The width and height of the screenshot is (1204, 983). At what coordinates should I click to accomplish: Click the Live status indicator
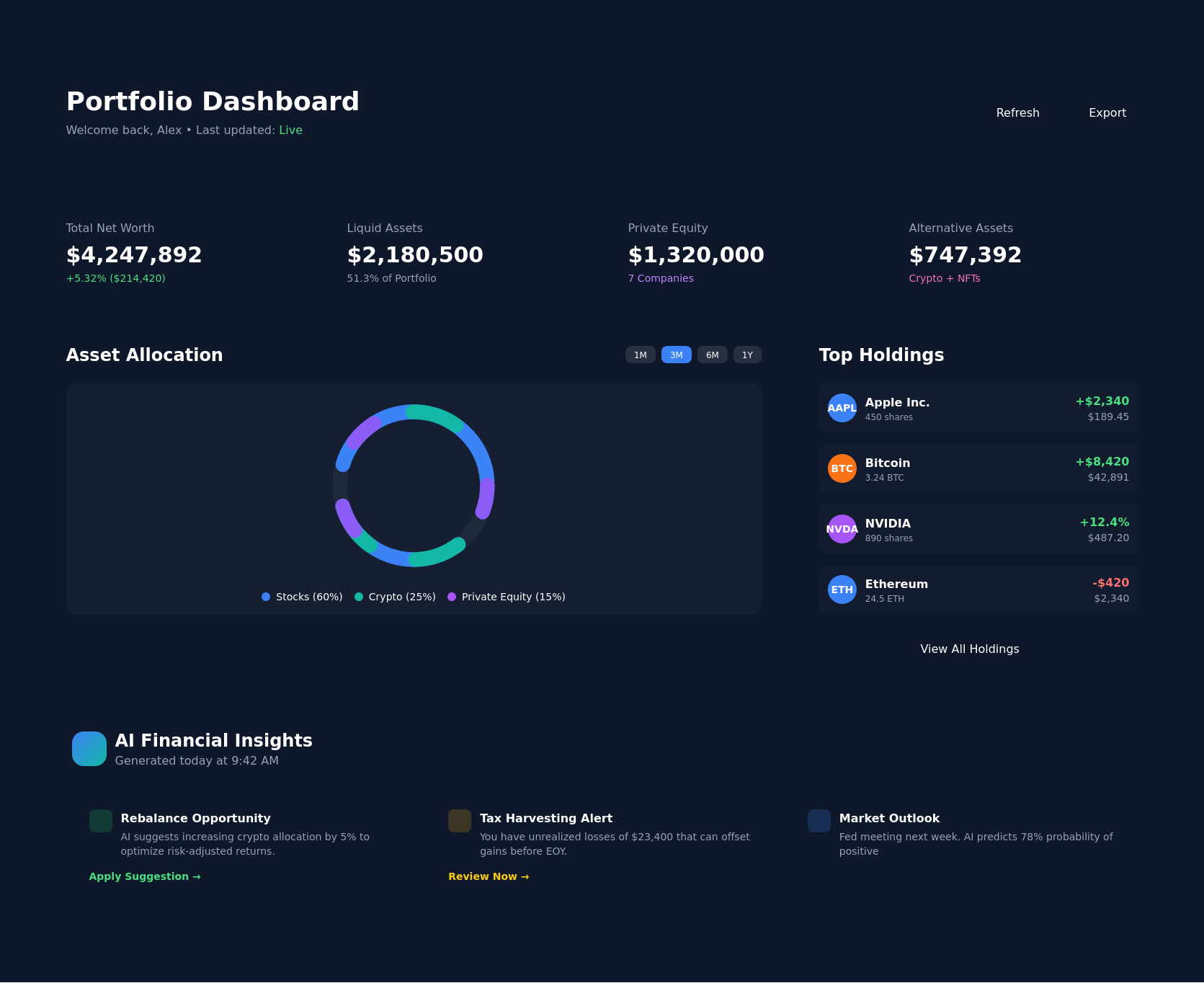[290, 130]
